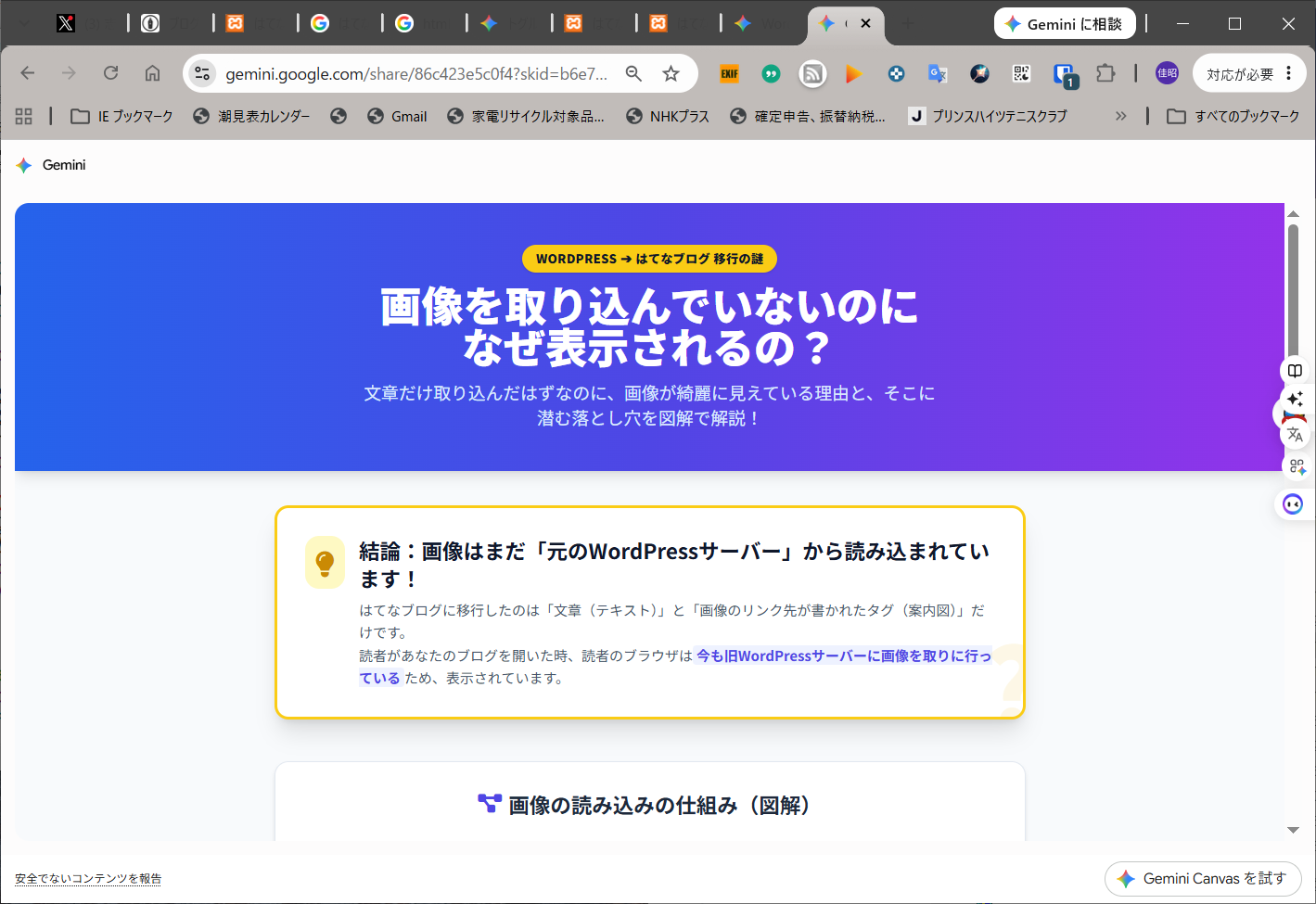This screenshot has height=904, width=1316.
Task: Open the 確定申告、振替納税 bookmark
Action: 808,116
